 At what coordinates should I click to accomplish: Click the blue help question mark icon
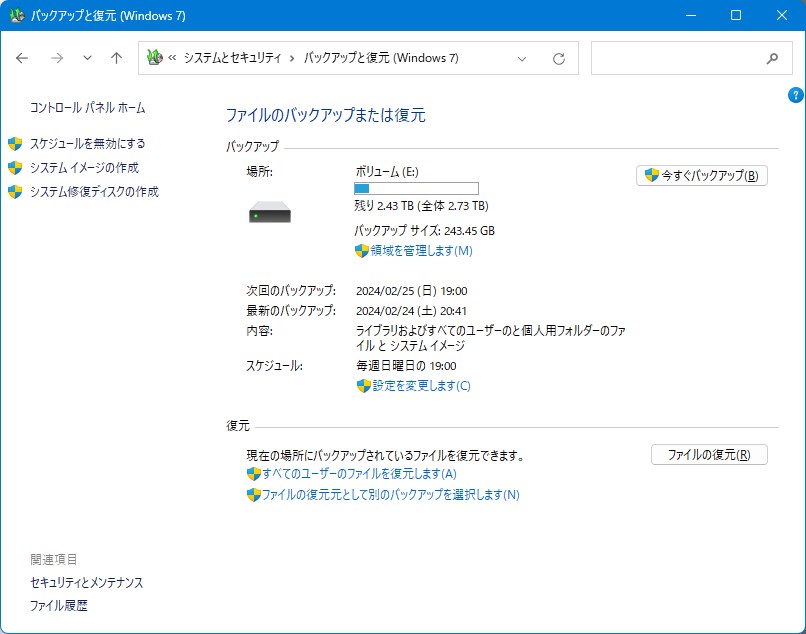796,95
